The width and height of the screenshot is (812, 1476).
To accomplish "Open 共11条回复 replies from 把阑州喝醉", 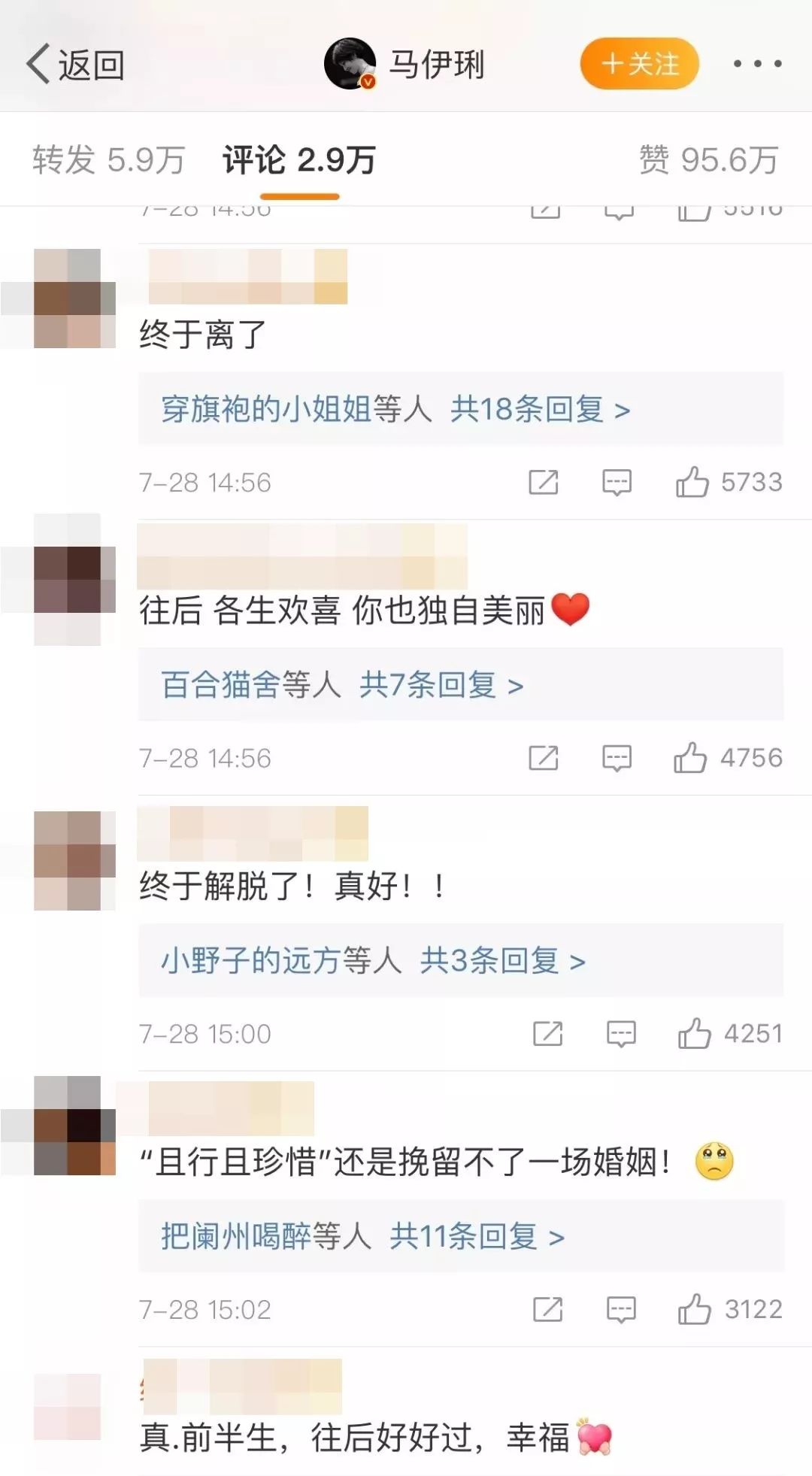I will (x=477, y=1235).
